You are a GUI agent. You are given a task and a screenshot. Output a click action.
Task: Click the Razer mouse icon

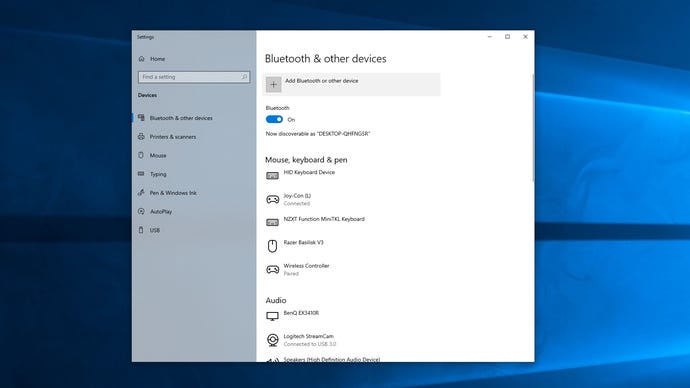272,245
